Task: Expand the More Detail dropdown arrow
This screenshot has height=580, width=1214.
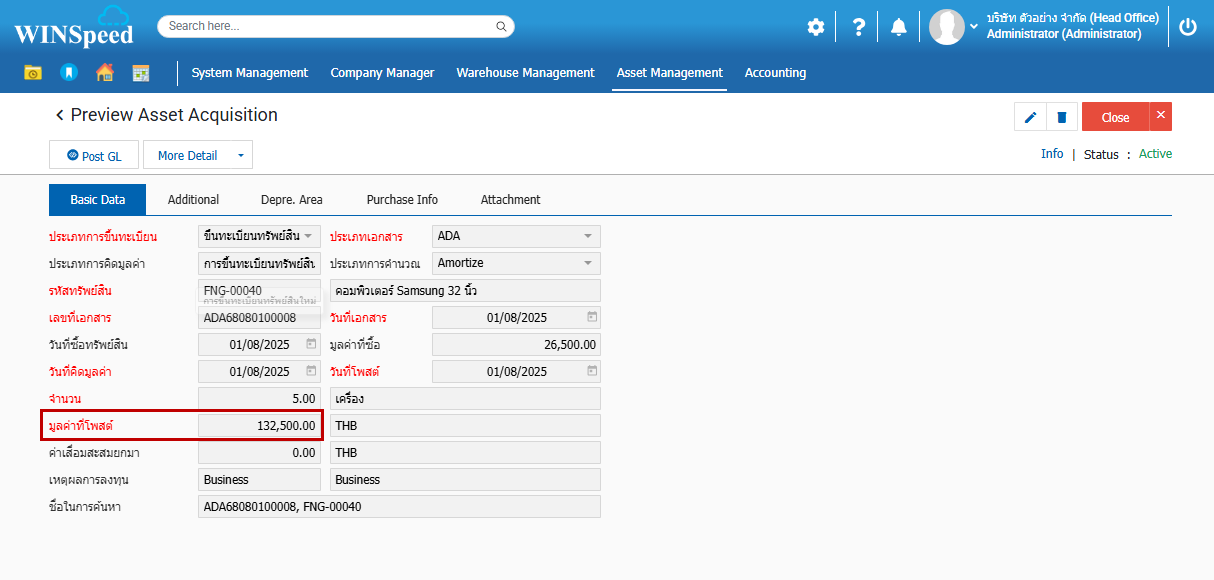Action: pos(240,156)
